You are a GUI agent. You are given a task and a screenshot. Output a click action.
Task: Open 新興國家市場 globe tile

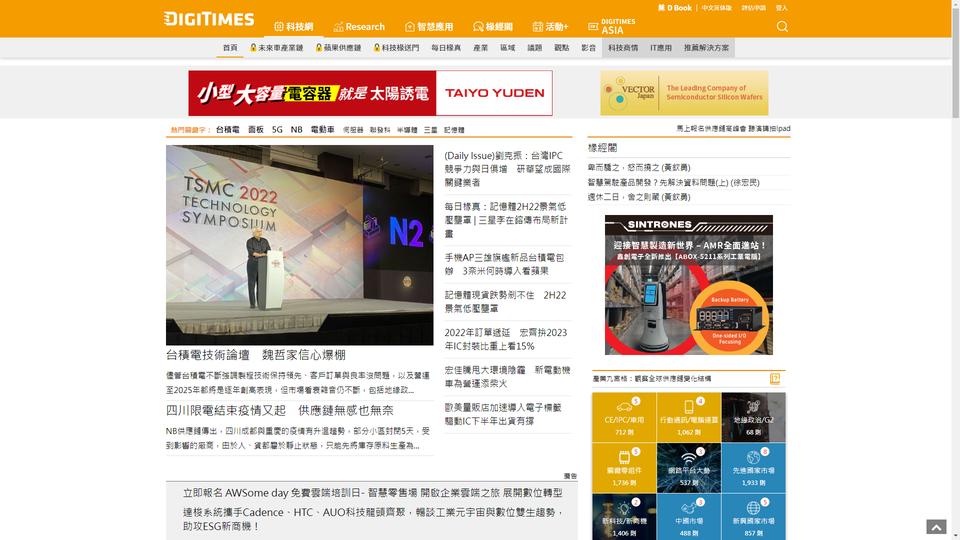(x=754, y=517)
